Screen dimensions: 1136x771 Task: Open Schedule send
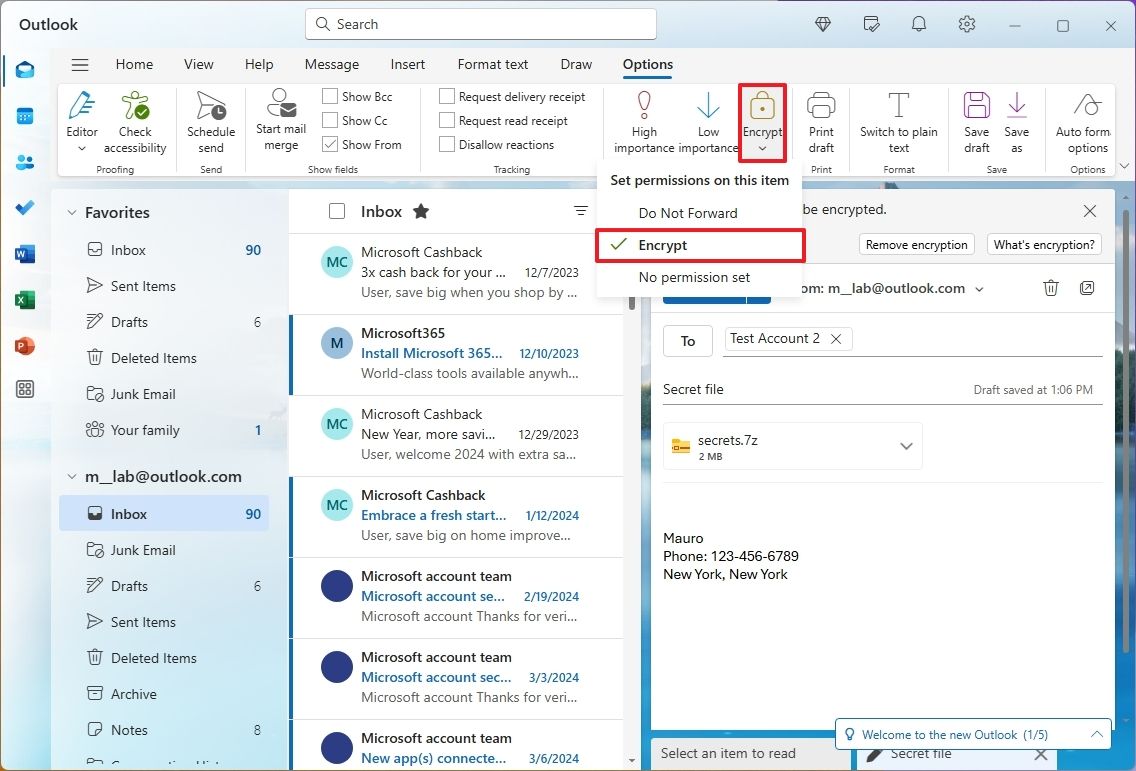210,120
